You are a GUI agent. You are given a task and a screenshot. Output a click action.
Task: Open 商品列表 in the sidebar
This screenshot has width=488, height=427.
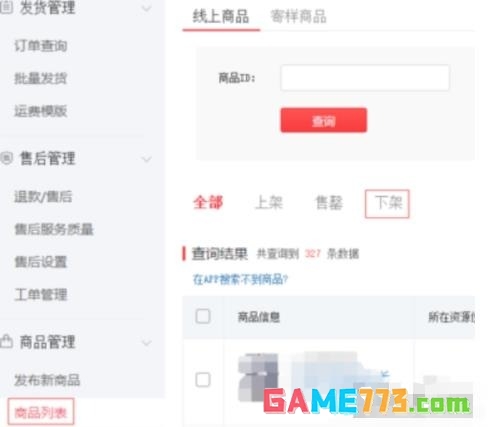click(x=41, y=412)
